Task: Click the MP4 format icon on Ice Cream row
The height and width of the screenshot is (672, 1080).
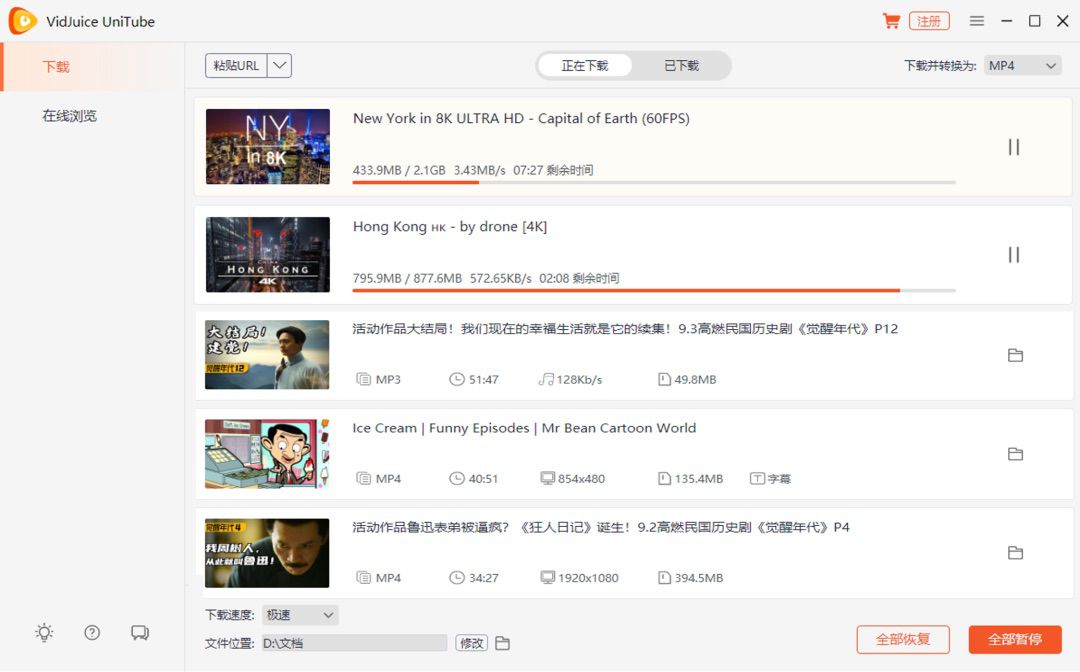Action: pos(363,479)
